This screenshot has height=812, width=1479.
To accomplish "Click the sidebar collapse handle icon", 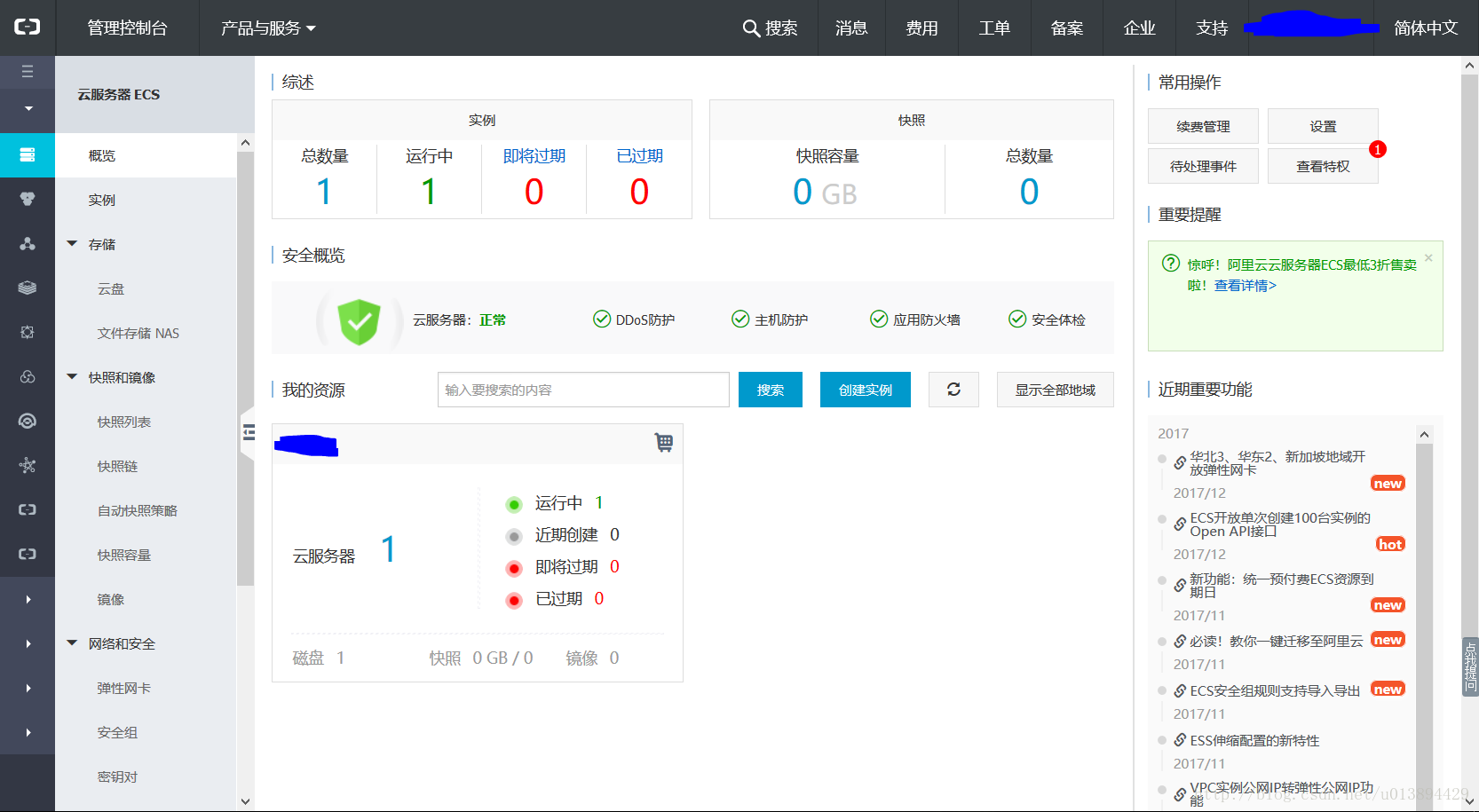I will pyautogui.click(x=249, y=432).
